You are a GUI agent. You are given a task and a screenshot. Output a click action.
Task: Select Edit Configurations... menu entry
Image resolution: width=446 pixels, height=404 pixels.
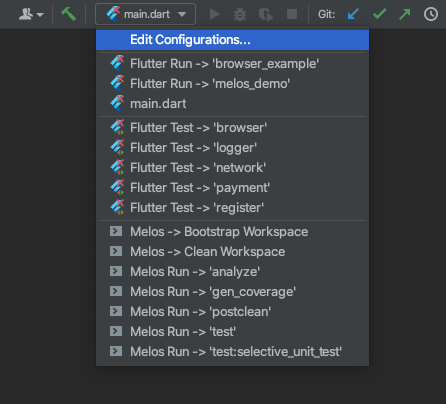(232, 40)
